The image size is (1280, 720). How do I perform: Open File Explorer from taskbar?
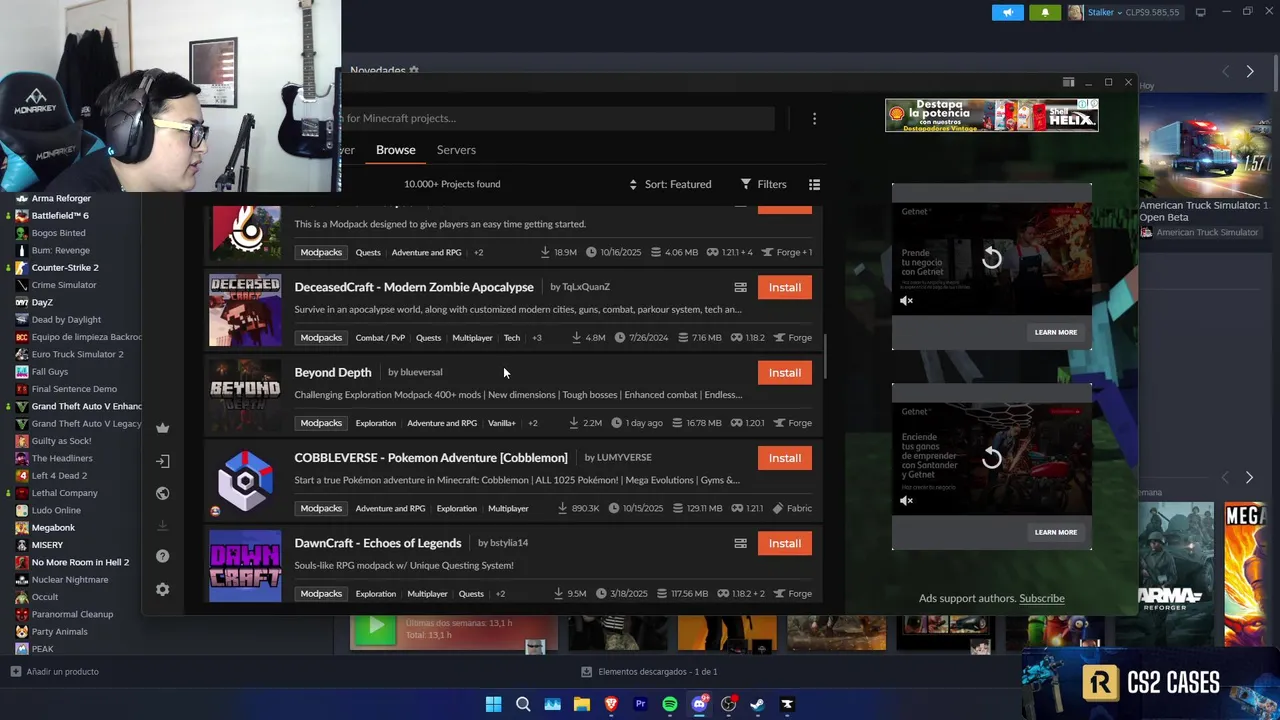[581, 704]
